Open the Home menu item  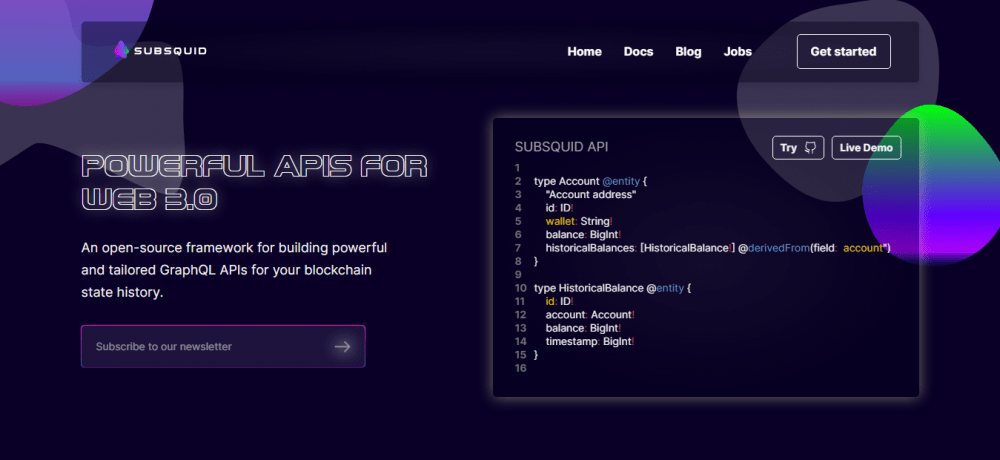coord(584,52)
